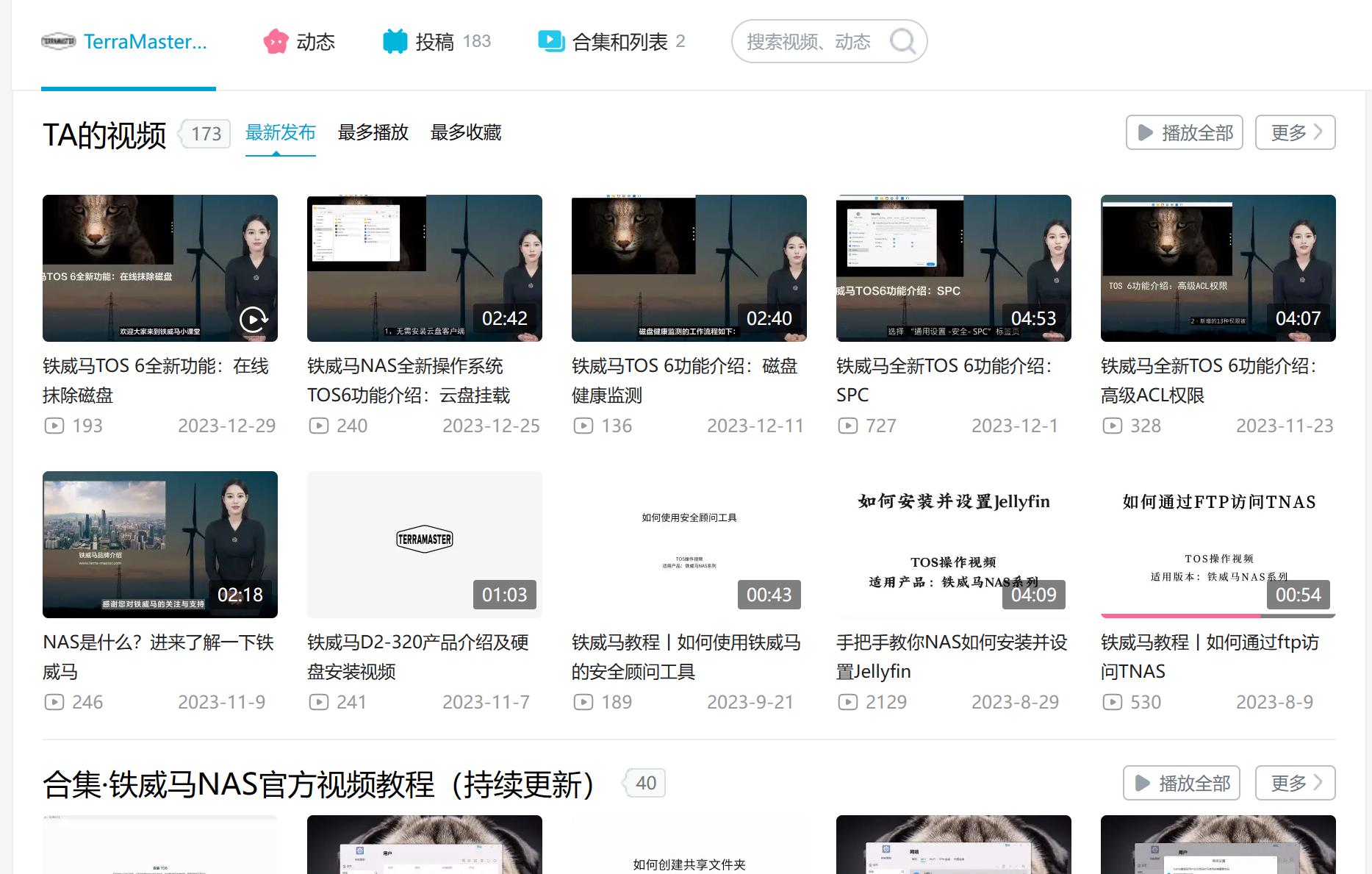1372x874 pixels.
Task: Open thumbnail of 在线抹除磁盘 video
Action: (160, 268)
